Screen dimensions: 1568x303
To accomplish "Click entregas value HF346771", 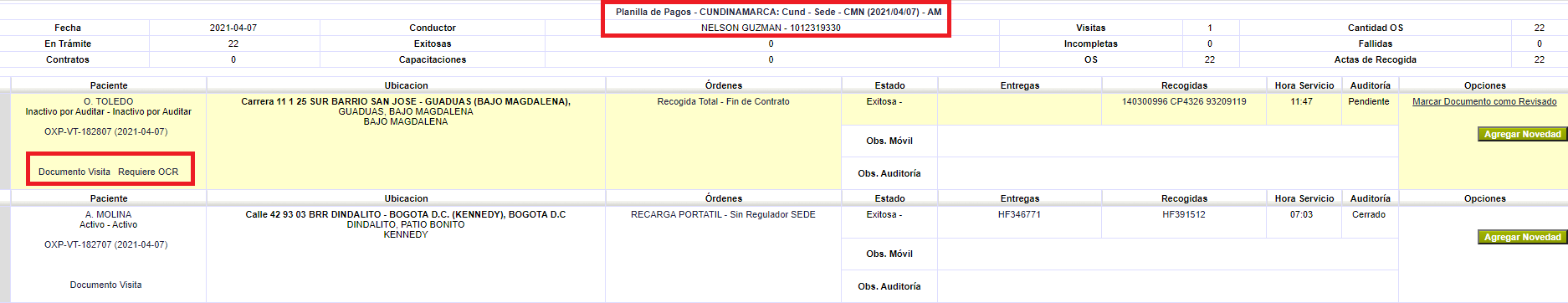I will 1019,214.
